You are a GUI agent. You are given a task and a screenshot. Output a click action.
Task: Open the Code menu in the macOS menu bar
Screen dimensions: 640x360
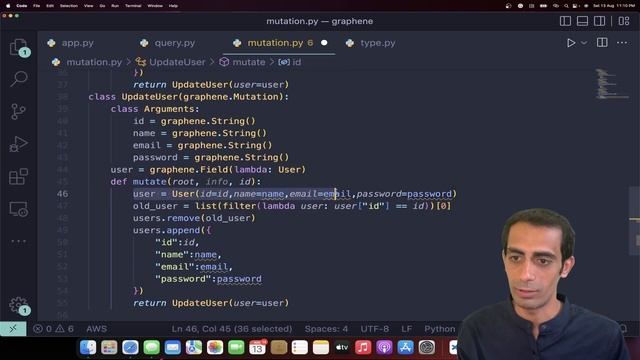[x=22, y=6]
